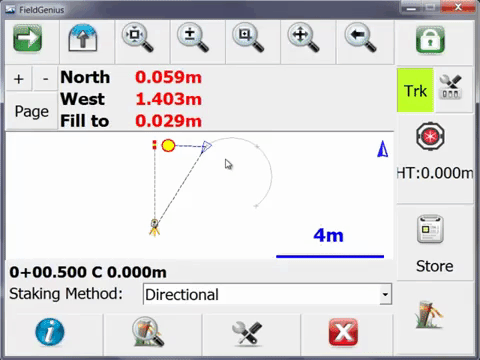Activate the zoom window magnifier tool
Image resolution: width=480 pixels, height=360 pixels.
(x=249, y=38)
